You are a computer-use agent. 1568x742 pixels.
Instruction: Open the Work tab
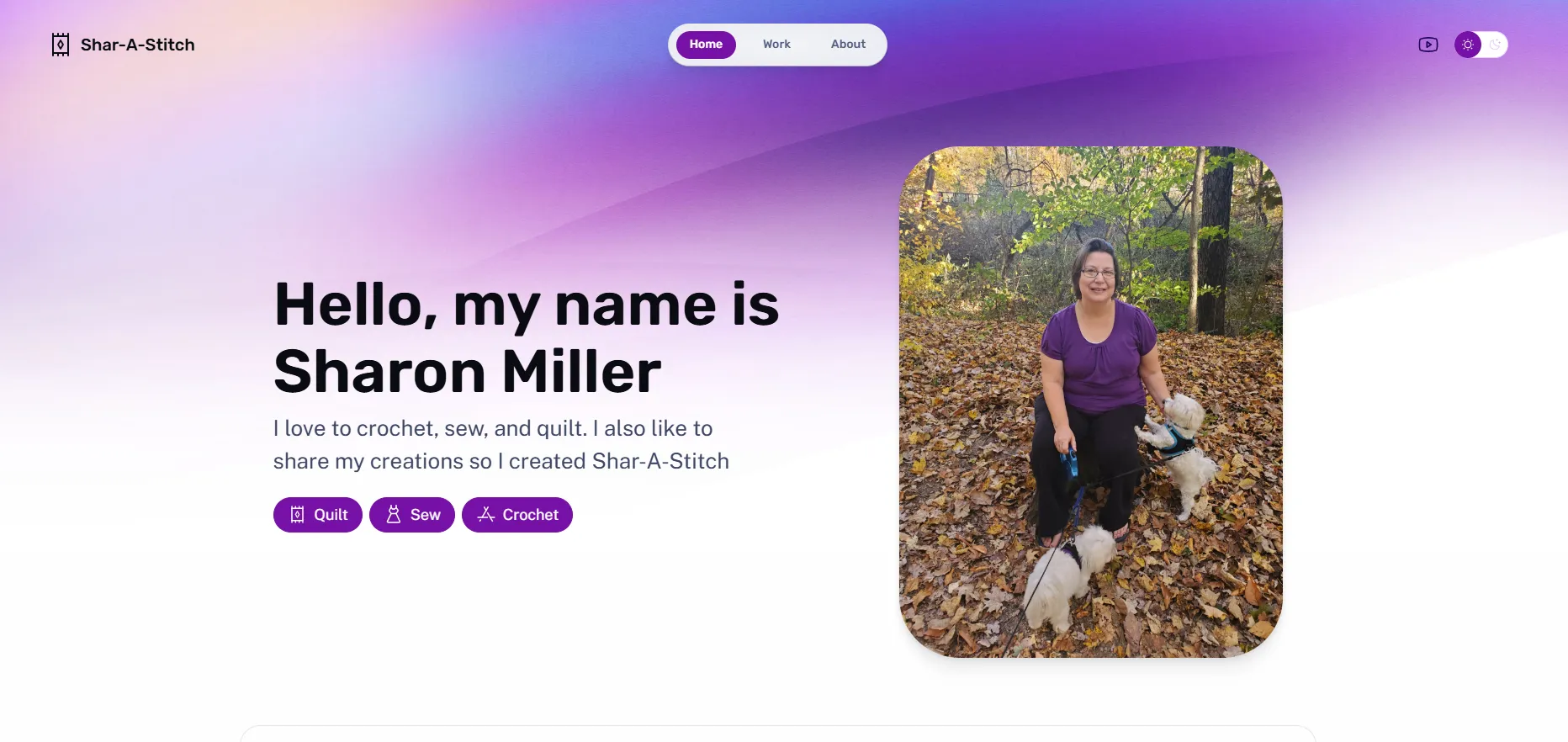(776, 45)
